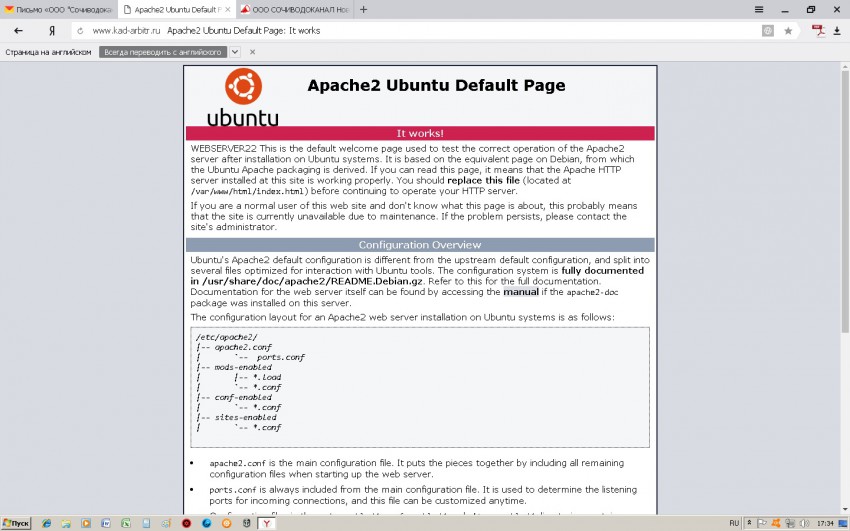Open the downloads arrow icon
The width and height of the screenshot is (850, 531).
[x=837, y=31]
